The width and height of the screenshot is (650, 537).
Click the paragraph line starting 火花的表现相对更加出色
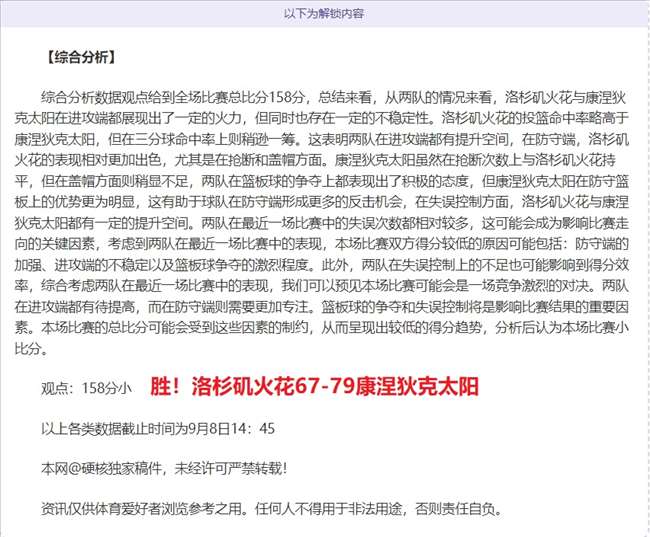pos(315,160)
